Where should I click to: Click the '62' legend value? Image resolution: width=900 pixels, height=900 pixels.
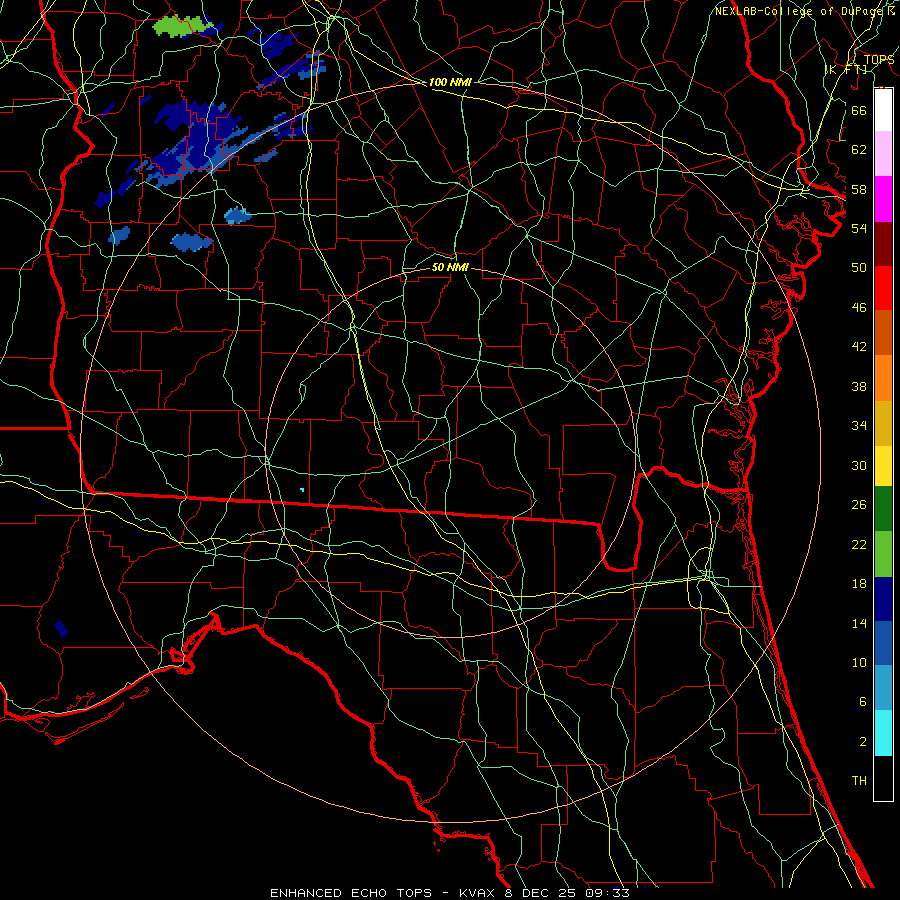click(859, 150)
